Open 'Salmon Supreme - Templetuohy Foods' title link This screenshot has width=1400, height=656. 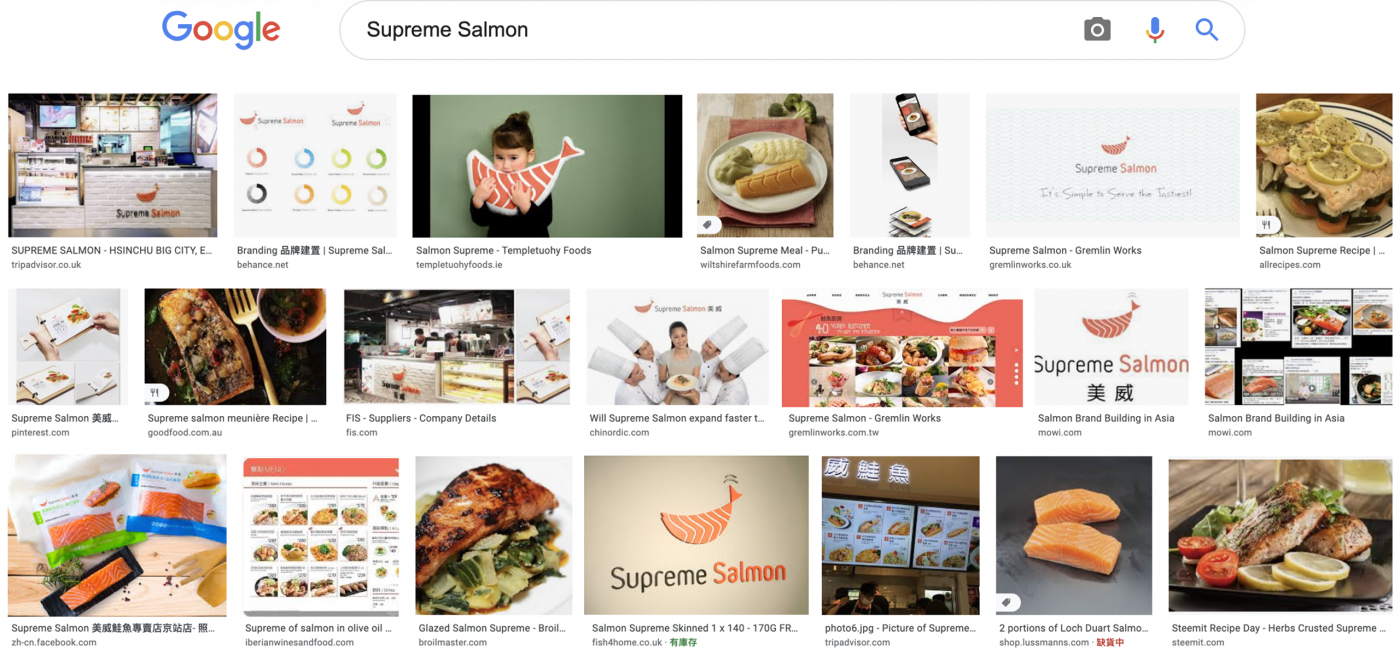(503, 250)
